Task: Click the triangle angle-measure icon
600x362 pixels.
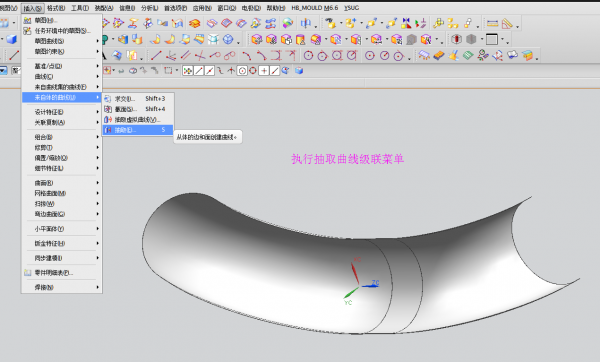Action: tap(507, 24)
